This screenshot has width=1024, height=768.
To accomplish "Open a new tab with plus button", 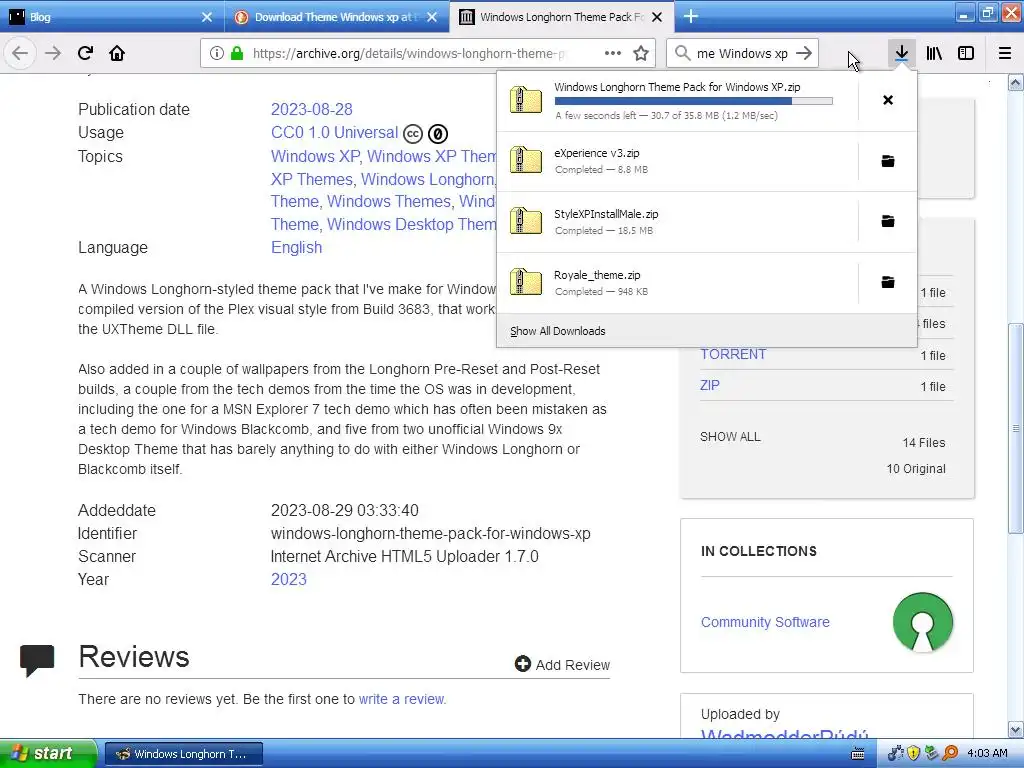I will pyautogui.click(x=690, y=17).
